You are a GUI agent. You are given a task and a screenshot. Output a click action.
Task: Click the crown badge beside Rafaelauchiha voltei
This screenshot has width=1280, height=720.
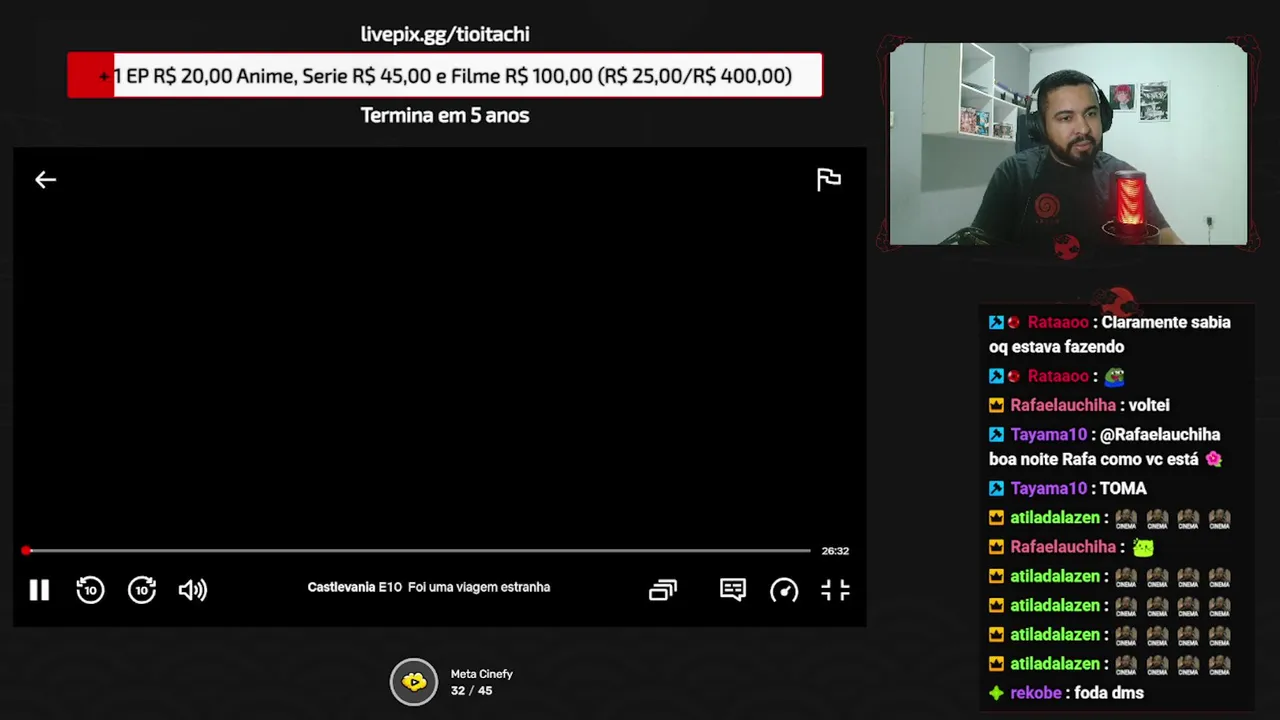click(x=996, y=405)
